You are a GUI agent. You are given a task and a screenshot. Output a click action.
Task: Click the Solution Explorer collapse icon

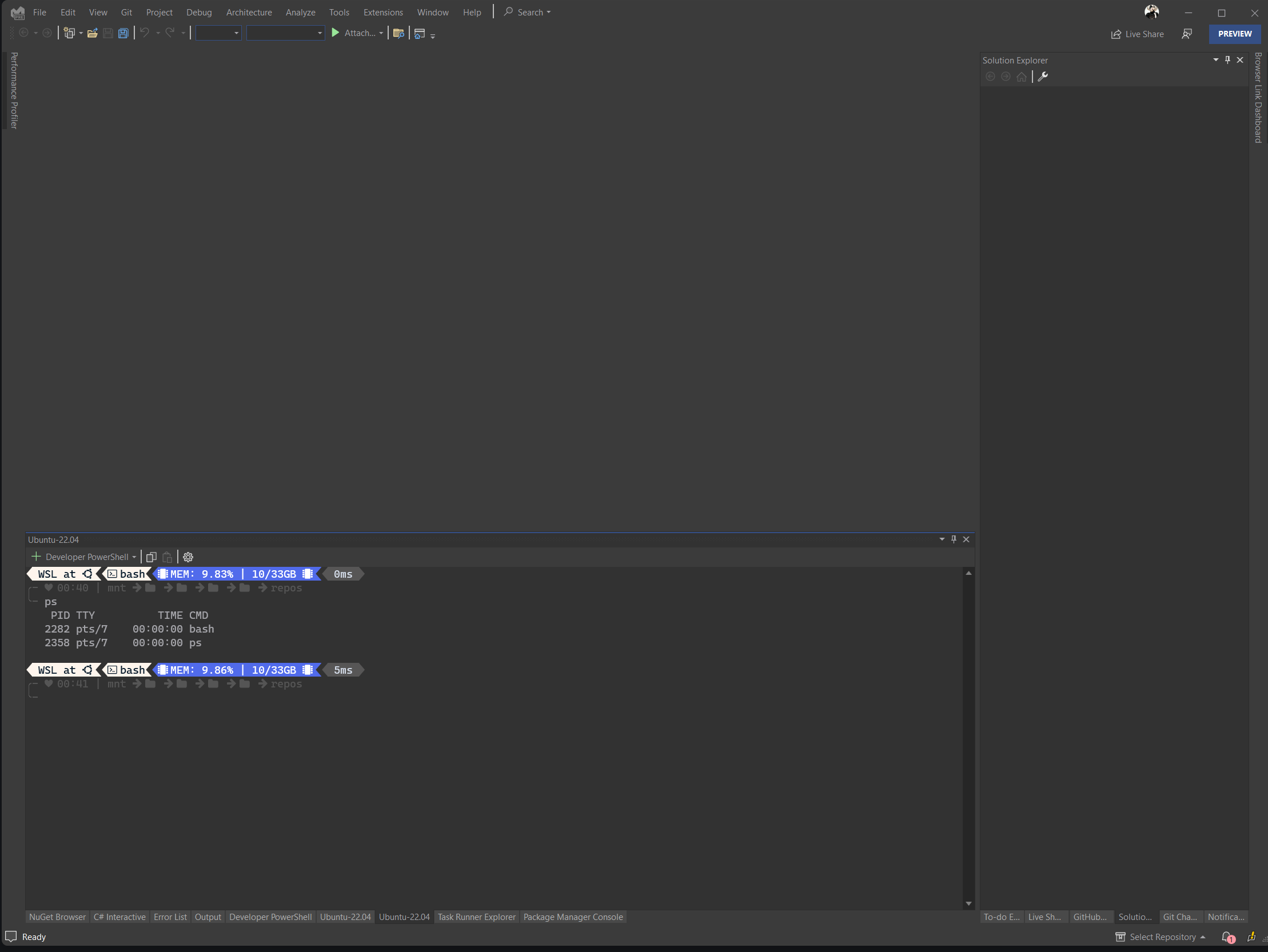point(1214,60)
